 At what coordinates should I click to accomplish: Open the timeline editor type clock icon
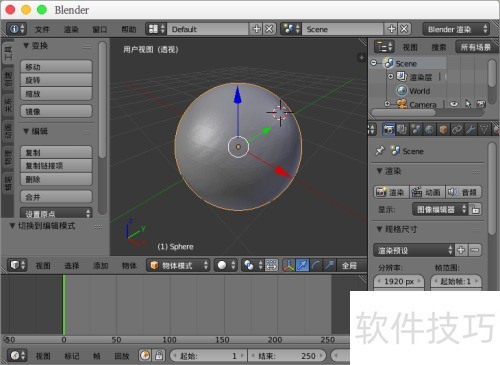17,356
